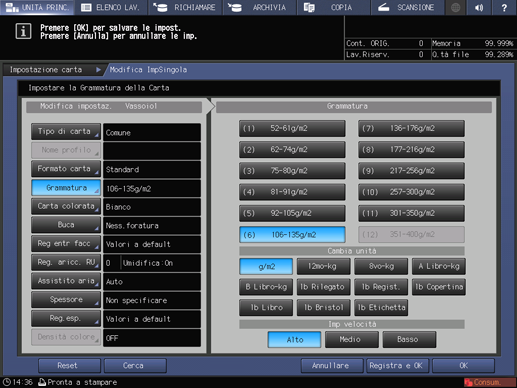The height and width of the screenshot is (388, 517).
Task: Click the Comune paper type value
Action: 152,132
